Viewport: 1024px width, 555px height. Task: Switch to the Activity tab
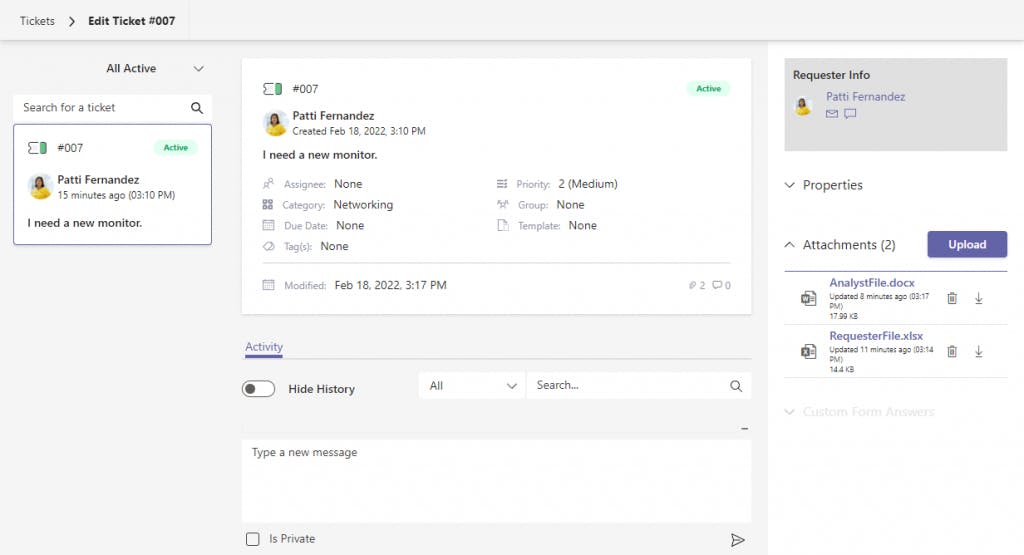coord(264,347)
